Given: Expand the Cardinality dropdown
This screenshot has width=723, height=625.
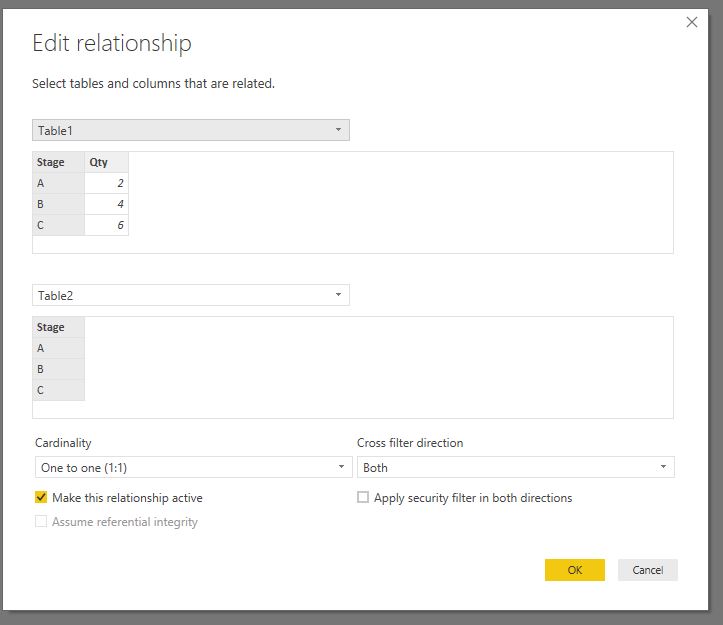Looking at the screenshot, I should tap(194, 467).
